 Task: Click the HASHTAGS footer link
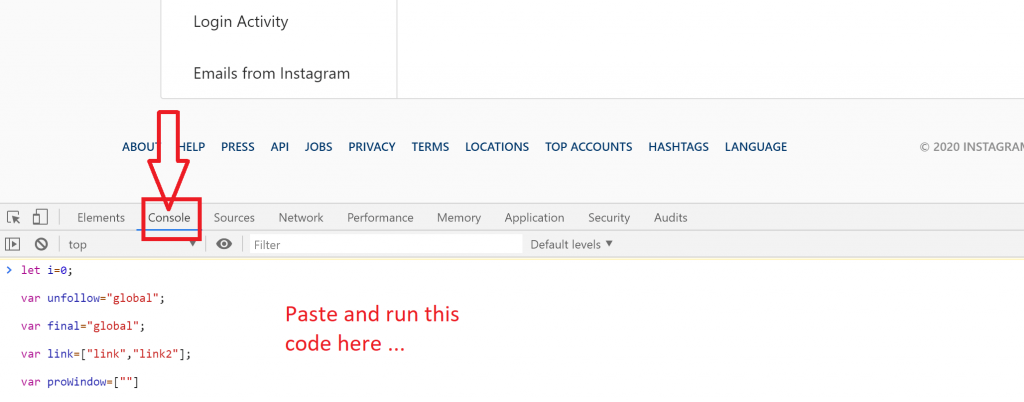click(x=679, y=147)
